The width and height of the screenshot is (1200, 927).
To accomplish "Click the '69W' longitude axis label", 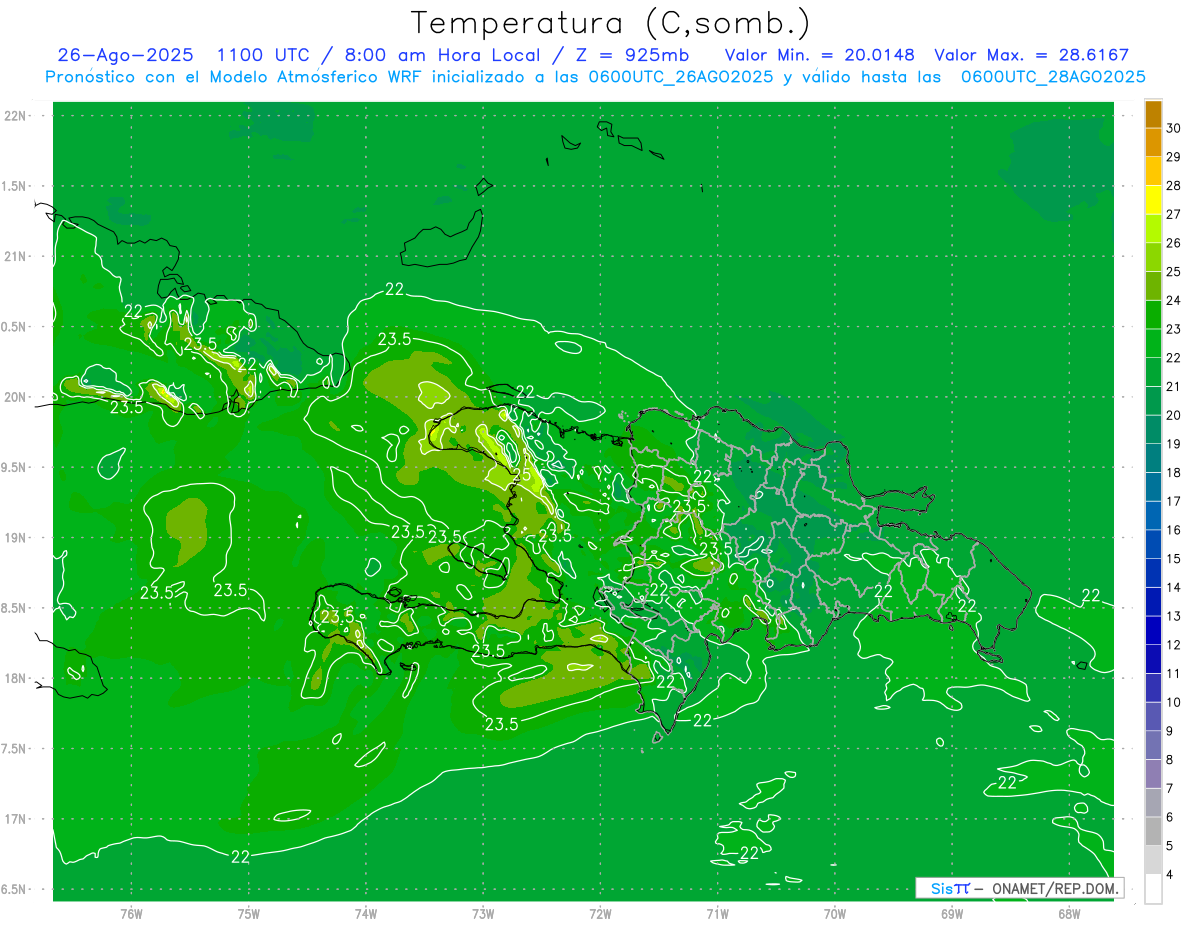I will [952, 914].
